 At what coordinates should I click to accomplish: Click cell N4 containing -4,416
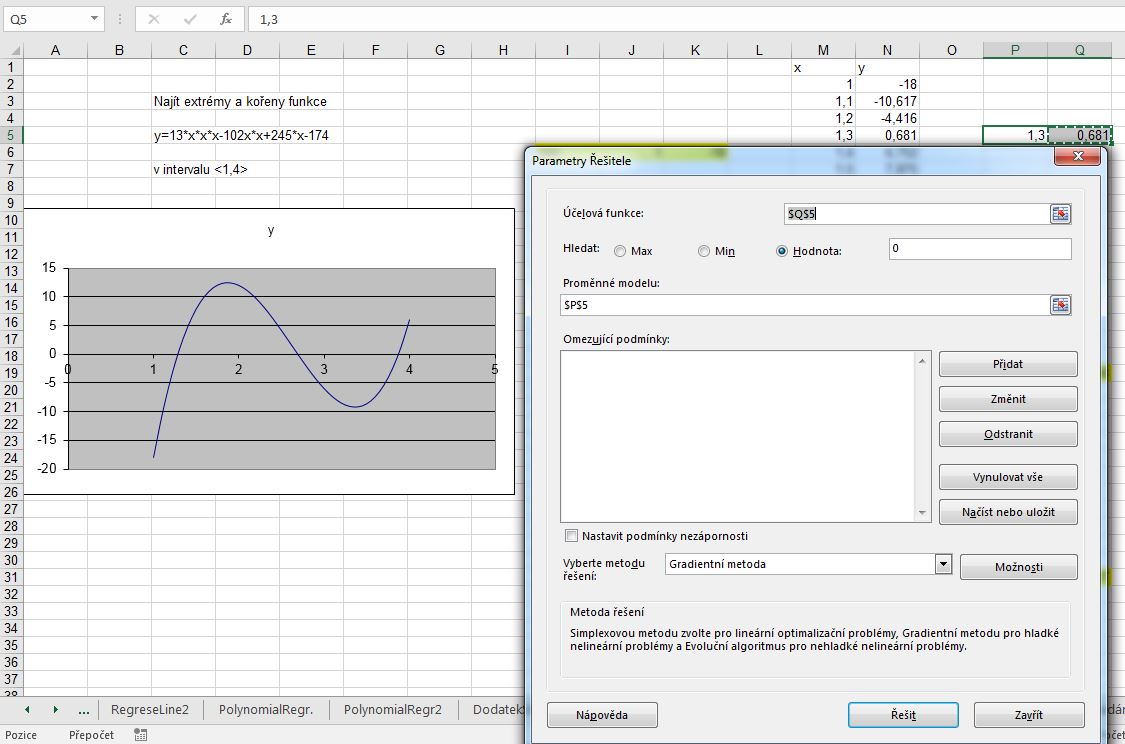887,118
